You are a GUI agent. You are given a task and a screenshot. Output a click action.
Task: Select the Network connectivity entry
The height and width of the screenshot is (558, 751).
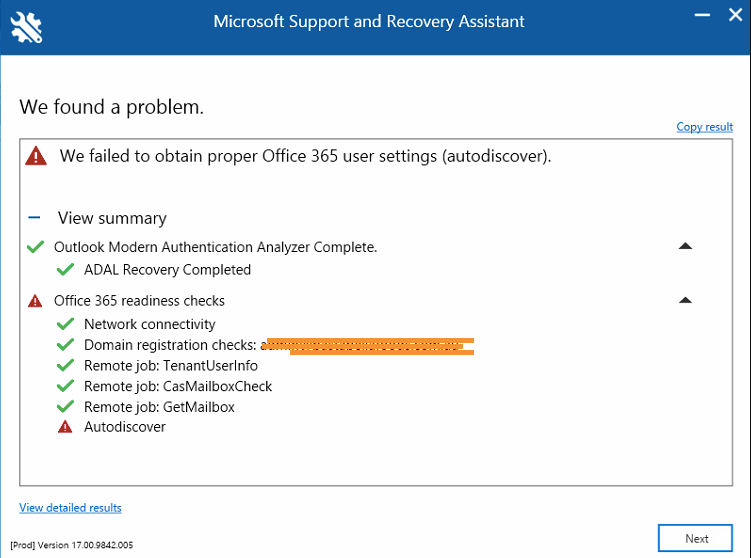[150, 324]
